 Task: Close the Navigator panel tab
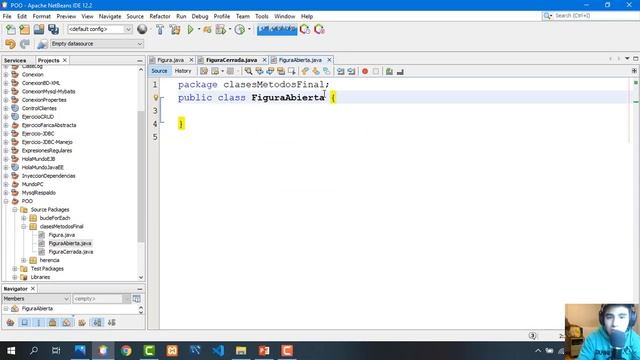[33, 289]
